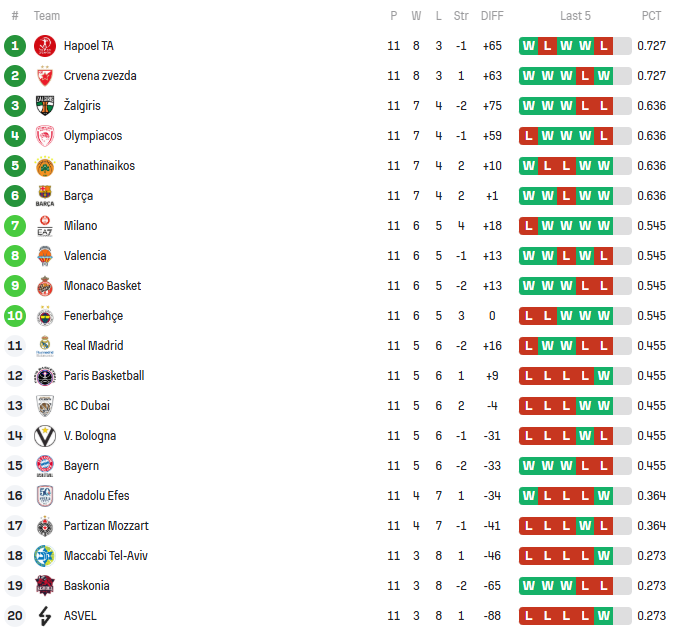The width and height of the screenshot is (675, 631).
Task: Click Valencia's red L result box
Action: coord(566,256)
